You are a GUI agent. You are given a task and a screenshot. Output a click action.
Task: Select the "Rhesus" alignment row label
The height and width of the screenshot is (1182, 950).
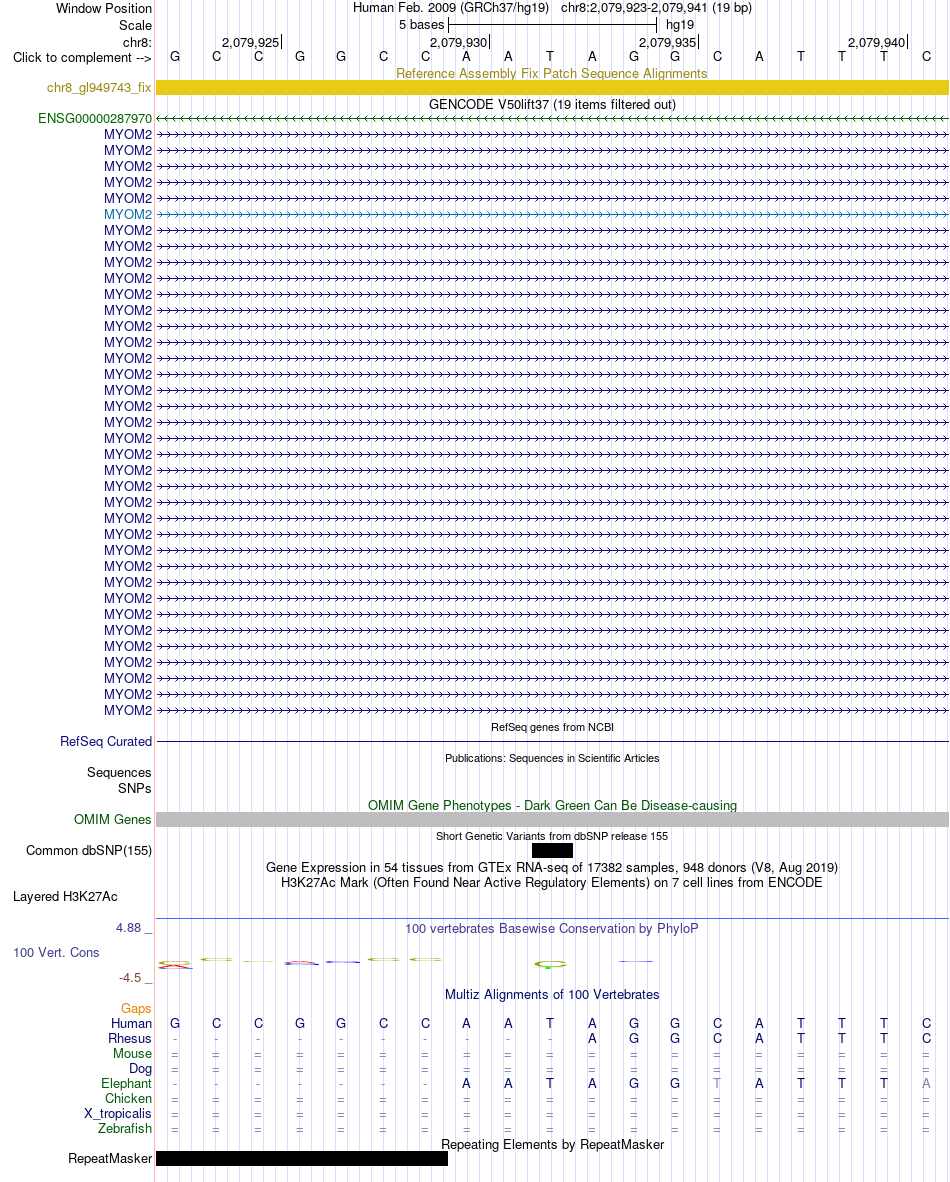coord(130,1038)
